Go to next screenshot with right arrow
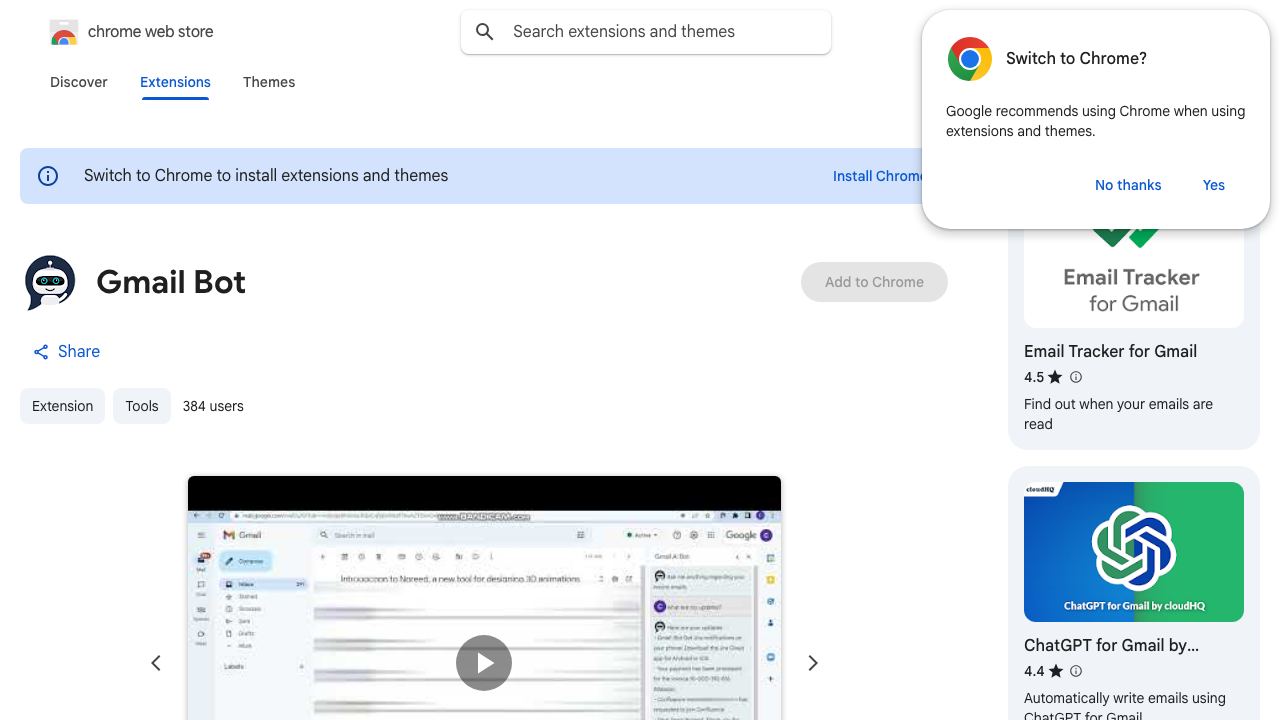 (813, 663)
